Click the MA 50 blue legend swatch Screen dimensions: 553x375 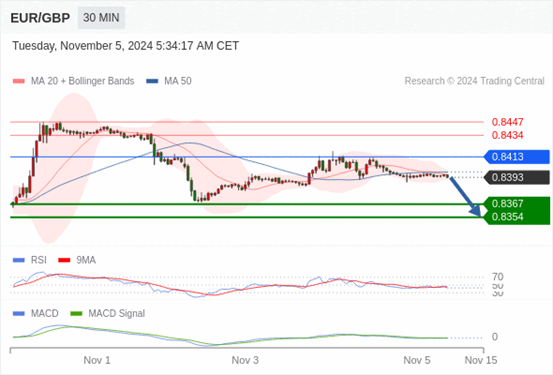(152, 81)
